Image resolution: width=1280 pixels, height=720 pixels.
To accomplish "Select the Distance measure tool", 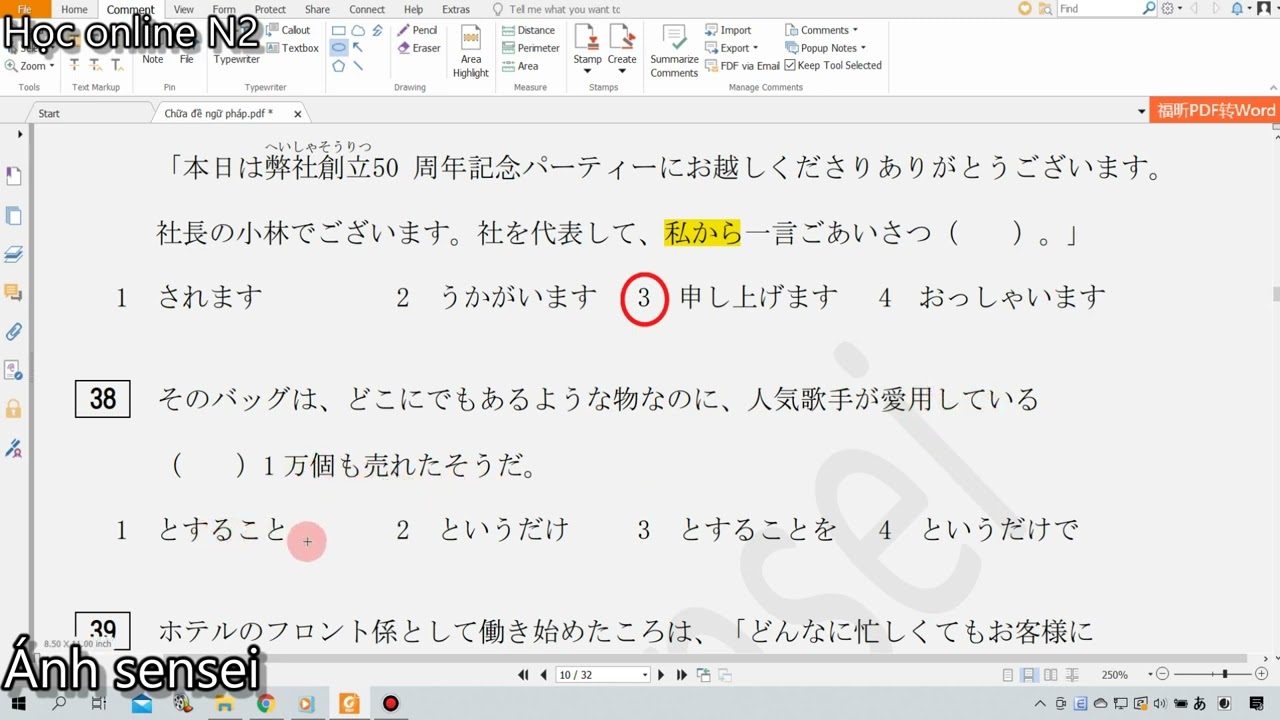I will click(x=528, y=30).
